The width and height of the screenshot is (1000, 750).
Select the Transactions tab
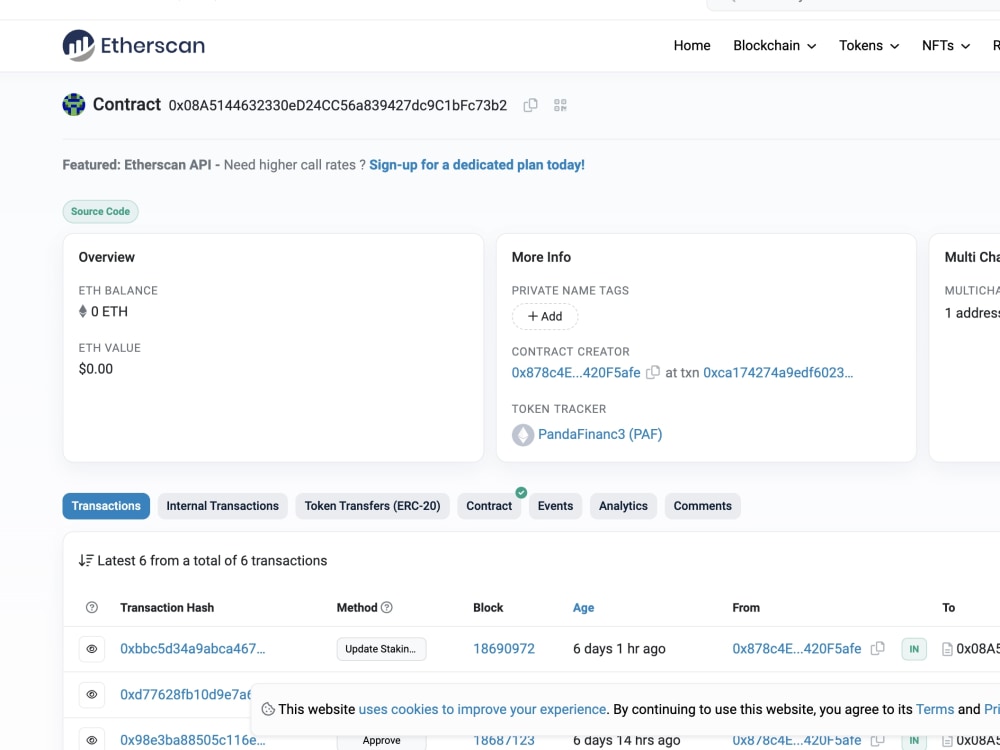[106, 506]
